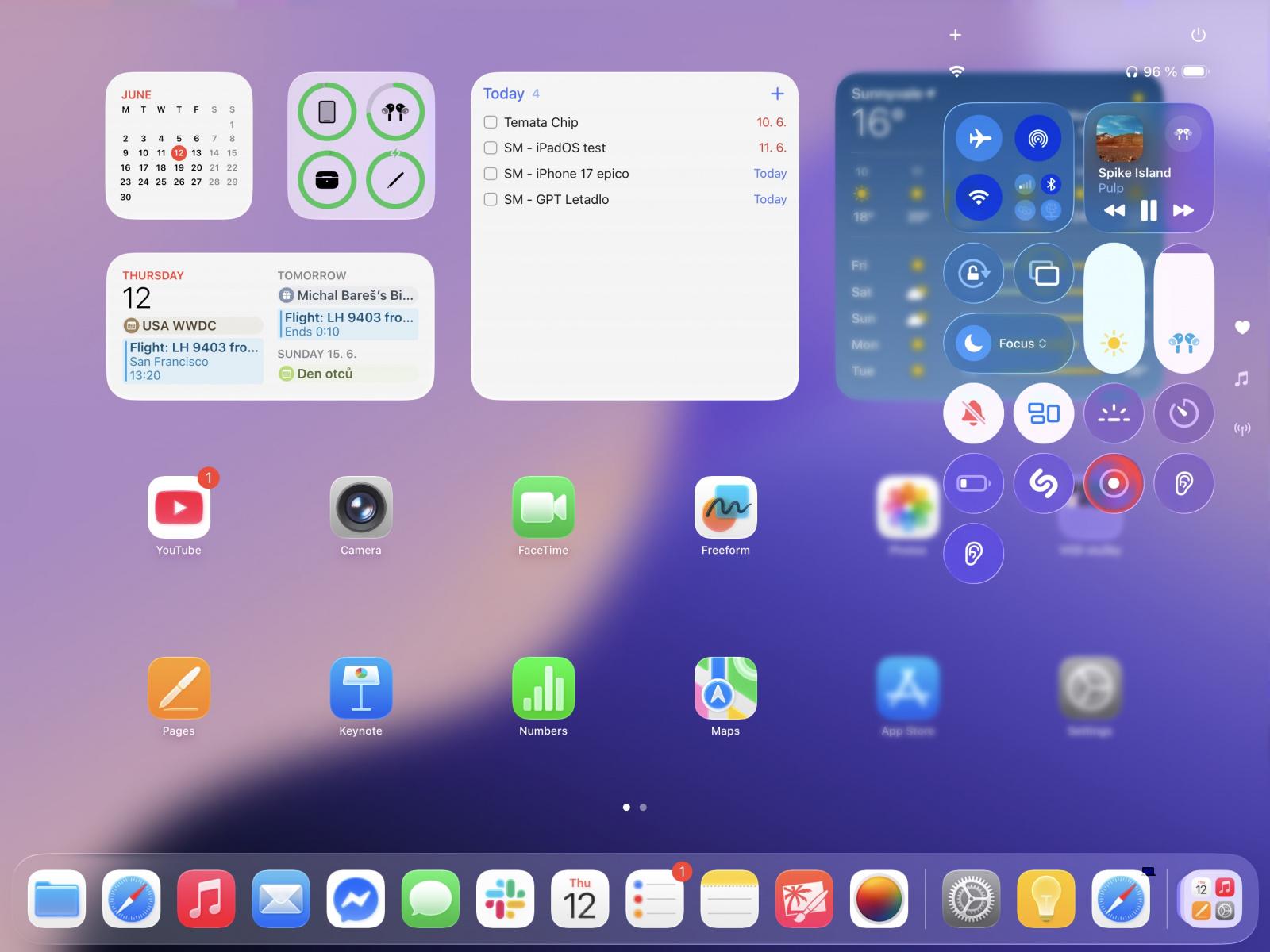Open Reminders app in dock
1270x952 pixels.
655,900
